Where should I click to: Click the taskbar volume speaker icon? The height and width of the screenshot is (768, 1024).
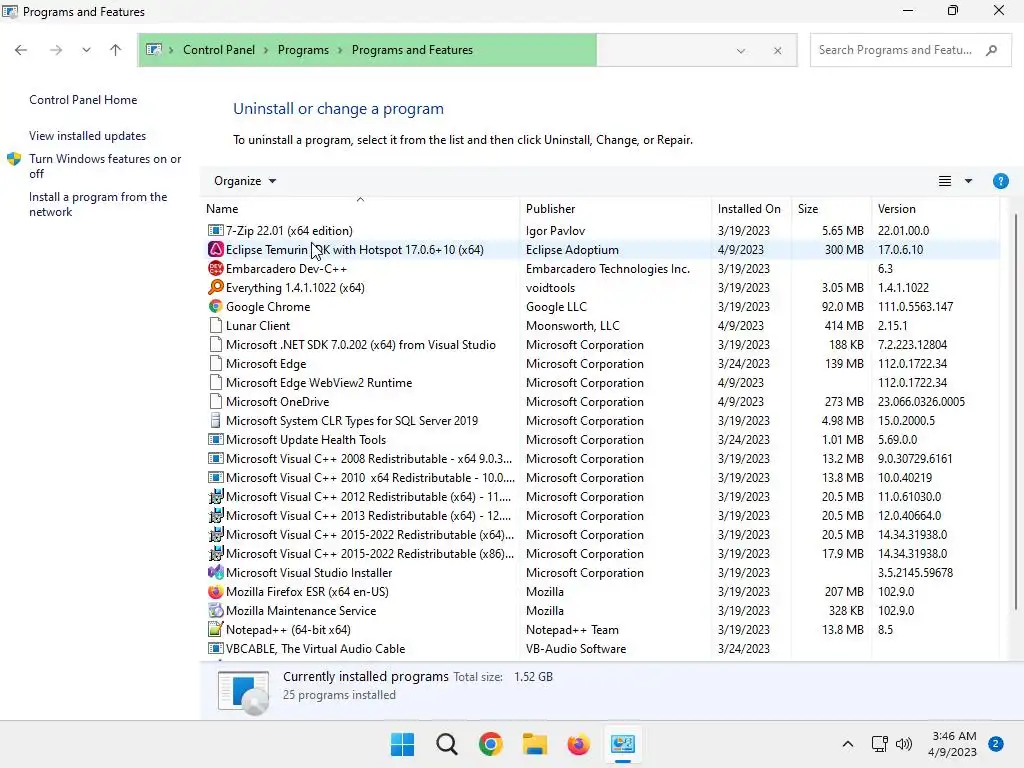coord(904,744)
